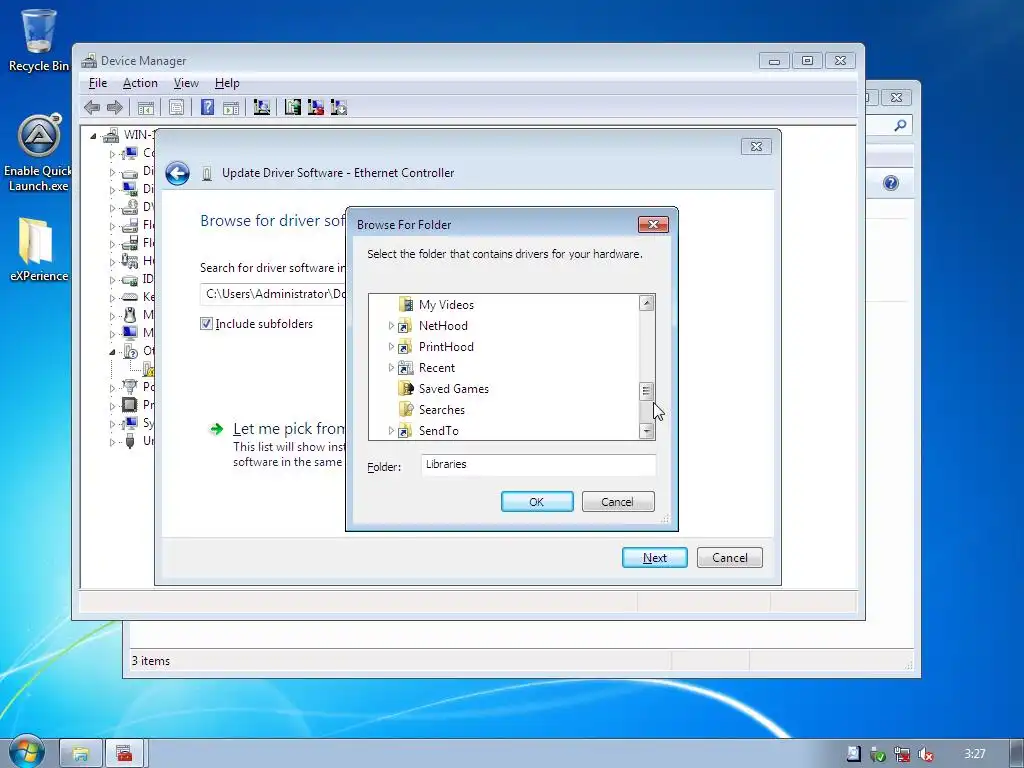Image resolution: width=1024 pixels, height=768 pixels.
Task: Click the Properties toolbar icon
Action: 176,107
